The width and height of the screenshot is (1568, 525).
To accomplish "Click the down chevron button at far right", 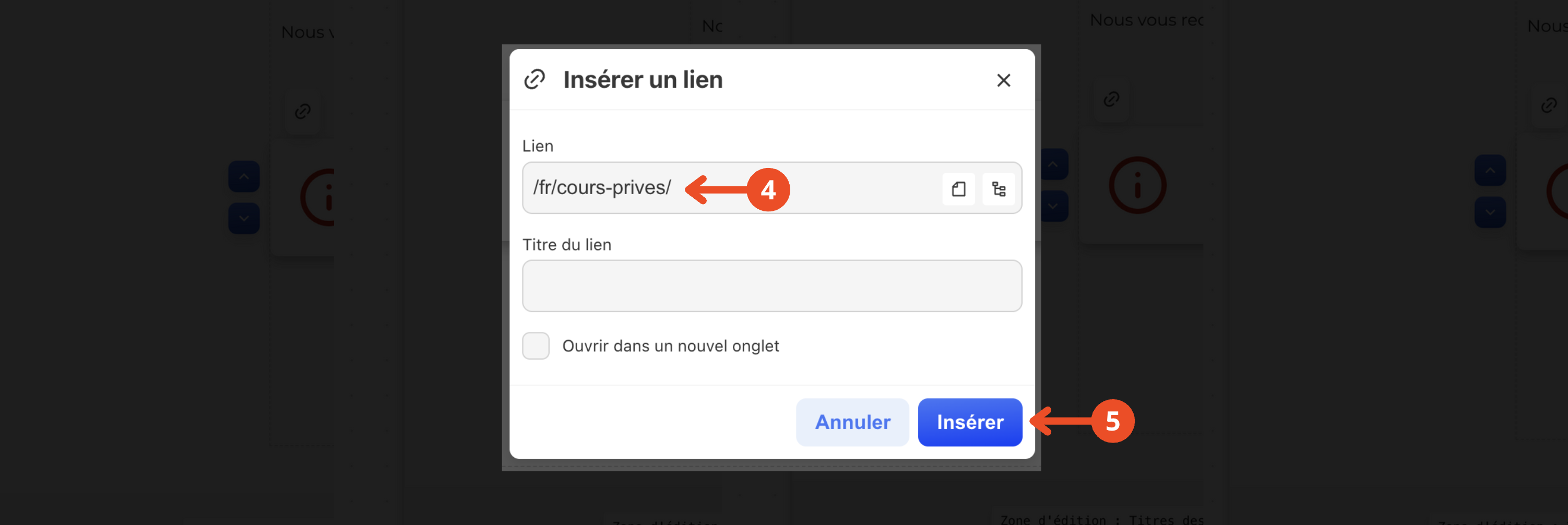I will (x=1490, y=212).
